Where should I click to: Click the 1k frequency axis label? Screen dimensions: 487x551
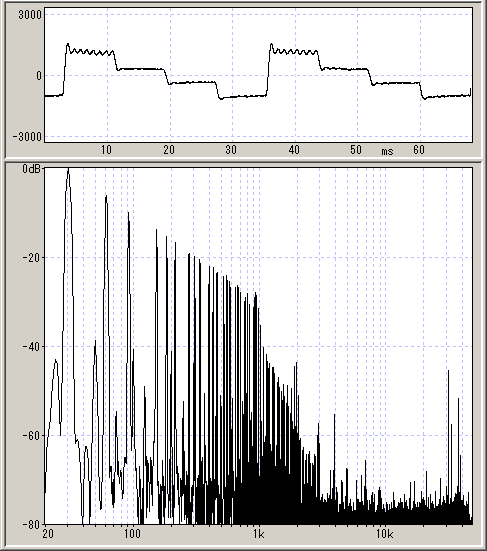coord(258,534)
